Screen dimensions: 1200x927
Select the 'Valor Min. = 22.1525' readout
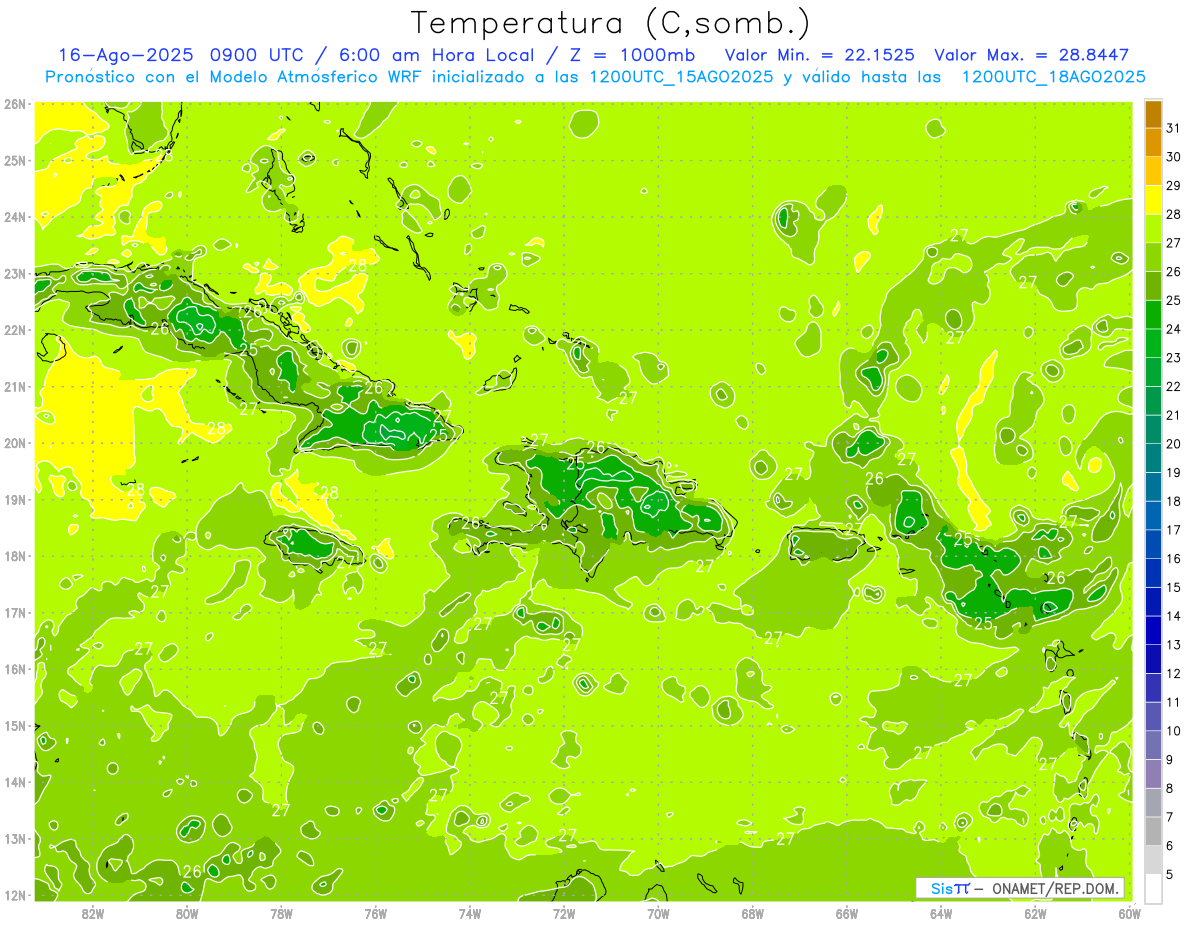[x=819, y=55]
